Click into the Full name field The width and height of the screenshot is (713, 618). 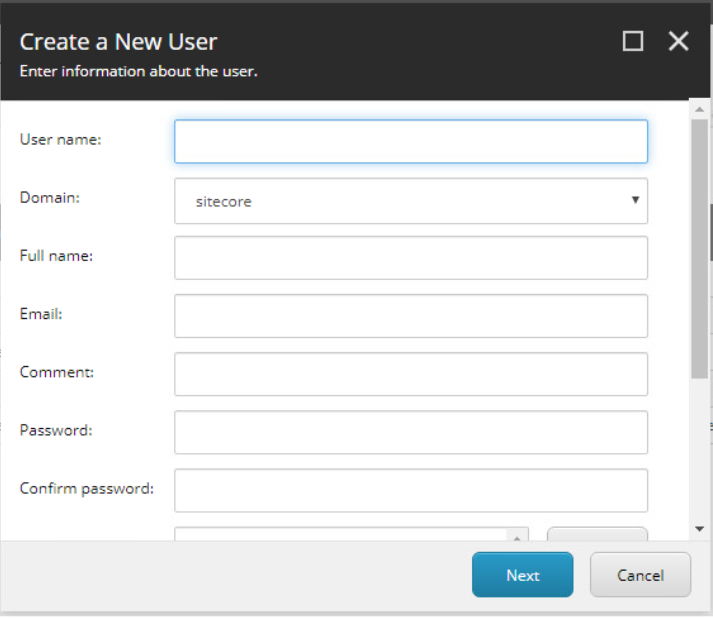click(411, 258)
